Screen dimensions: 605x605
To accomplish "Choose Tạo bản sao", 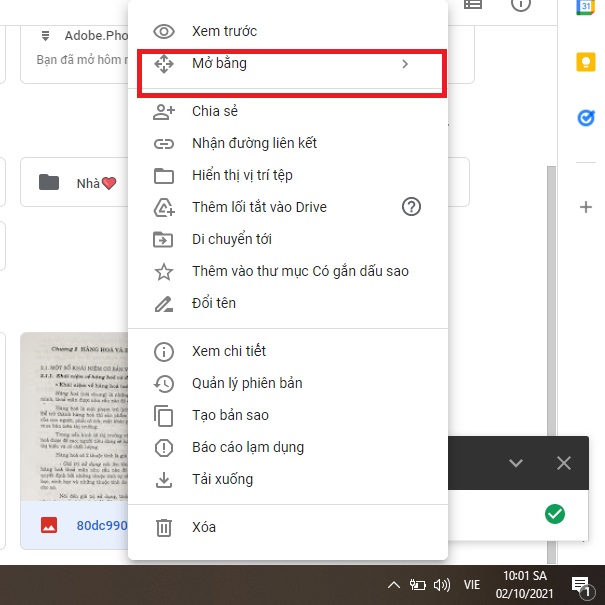I will click(x=288, y=416).
